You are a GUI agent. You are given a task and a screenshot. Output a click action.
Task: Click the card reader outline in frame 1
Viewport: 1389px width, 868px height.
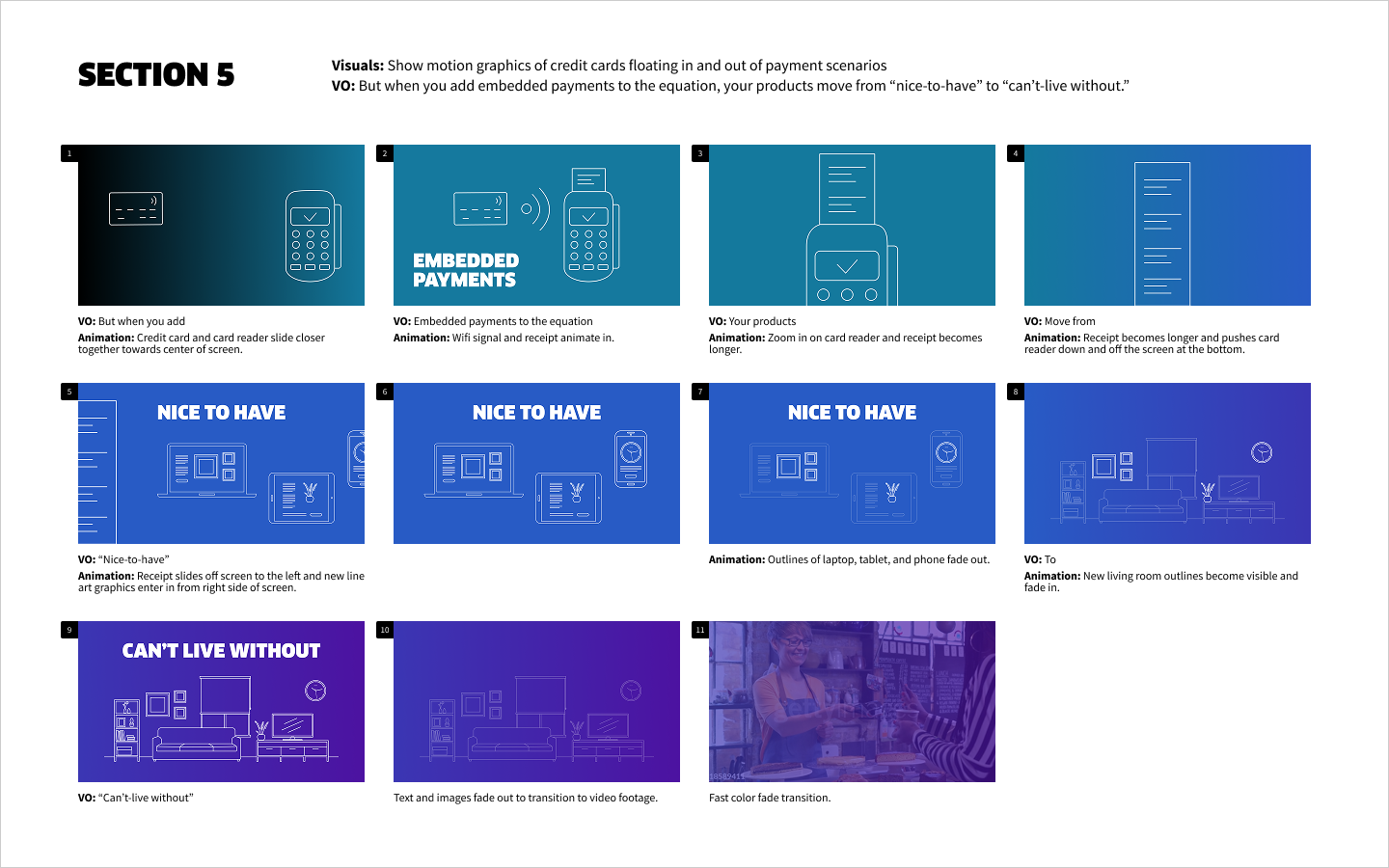311,236
